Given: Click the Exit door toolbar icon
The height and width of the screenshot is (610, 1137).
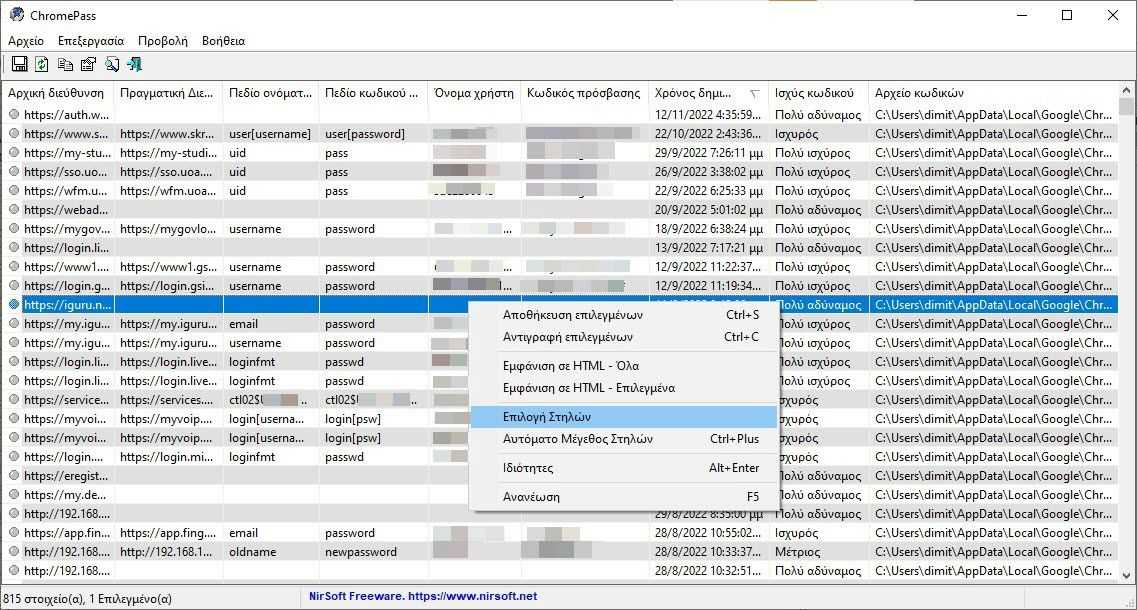Looking at the screenshot, I should point(135,65).
